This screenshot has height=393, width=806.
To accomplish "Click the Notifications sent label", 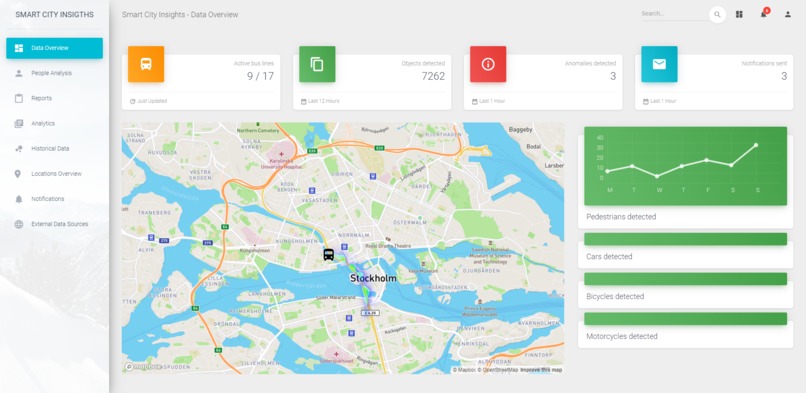I will click(764, 64).
